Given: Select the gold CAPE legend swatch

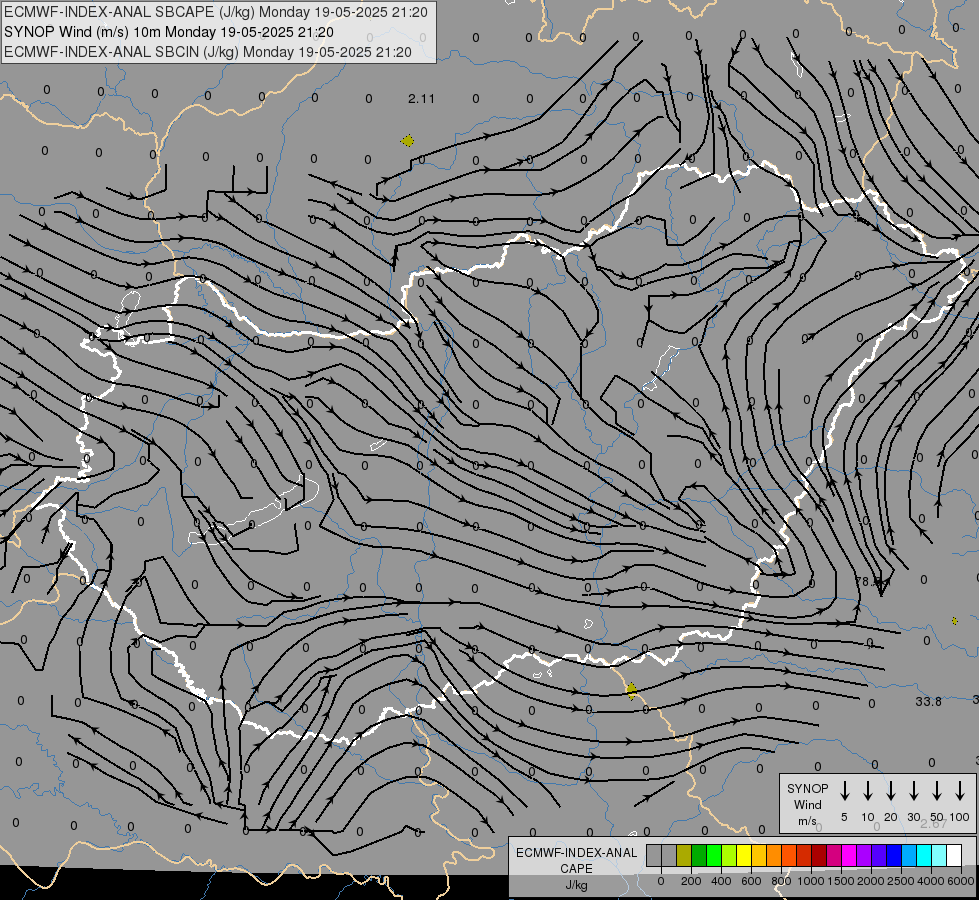Looking at the screenshot, I should tap(759, 855).
